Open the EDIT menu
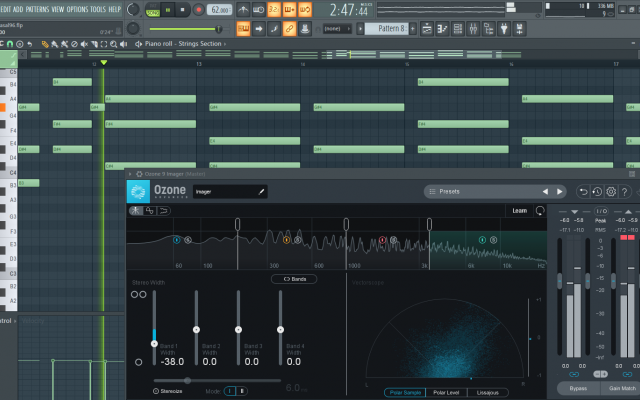 (6, 9)
